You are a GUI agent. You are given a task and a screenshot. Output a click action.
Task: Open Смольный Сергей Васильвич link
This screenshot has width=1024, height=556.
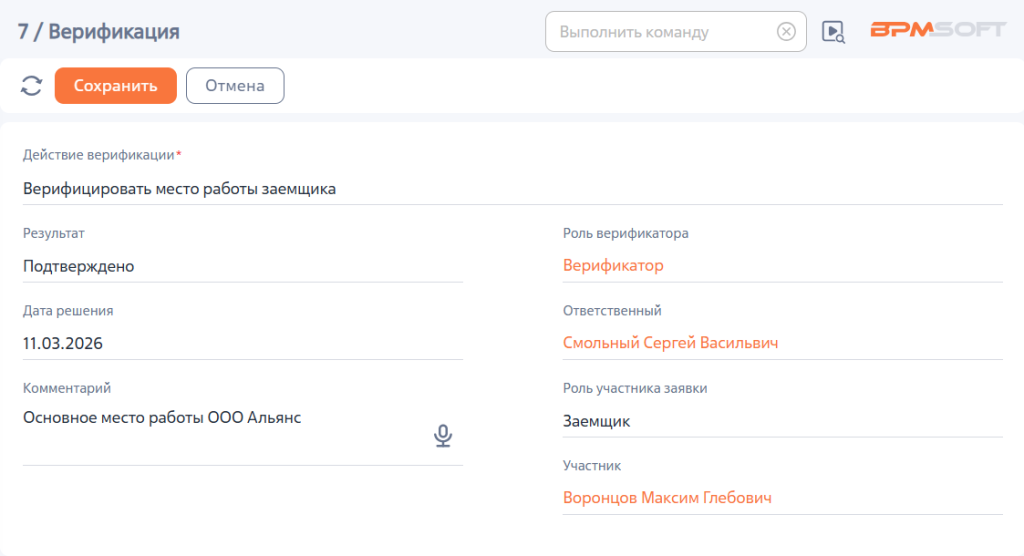pos(671,343)
